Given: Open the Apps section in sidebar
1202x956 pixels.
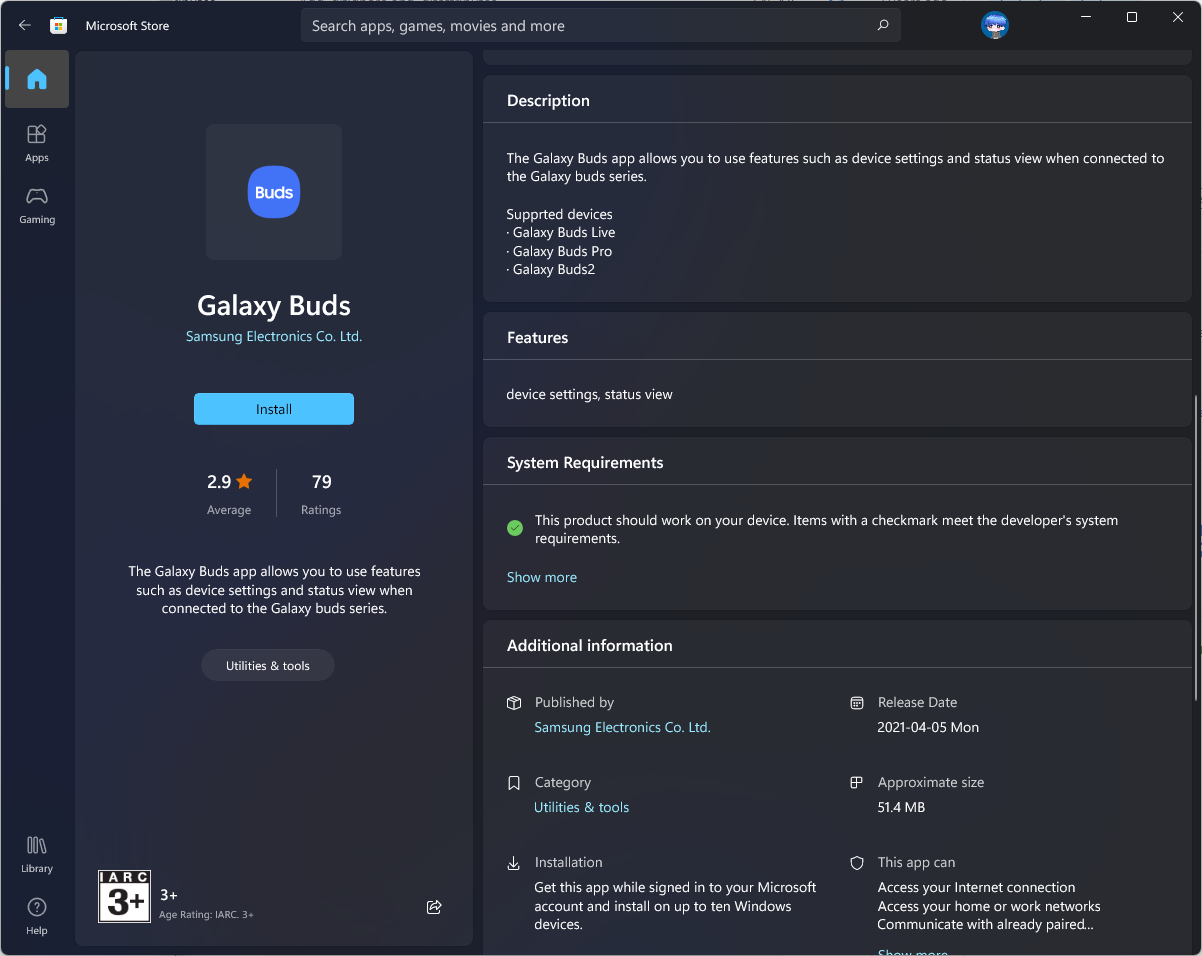Looking at the screenshot, I should (37, 143).
